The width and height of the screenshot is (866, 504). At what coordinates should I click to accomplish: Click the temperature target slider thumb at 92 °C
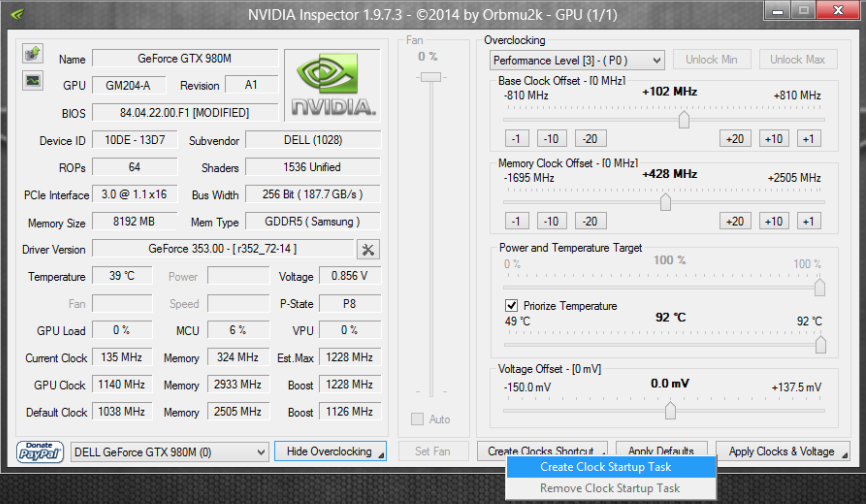tap(820, 344)
